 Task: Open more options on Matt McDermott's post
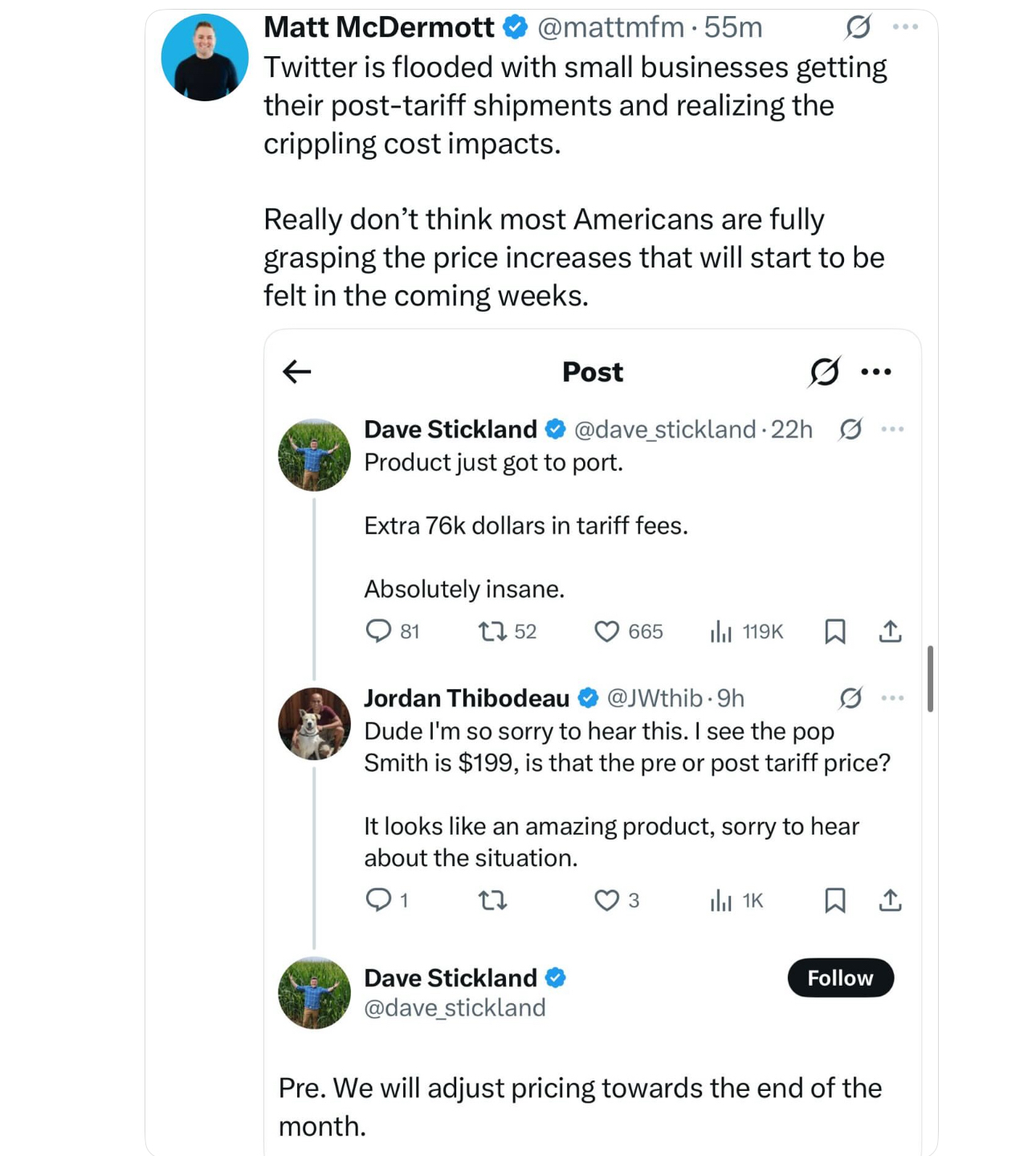(905, 27)
